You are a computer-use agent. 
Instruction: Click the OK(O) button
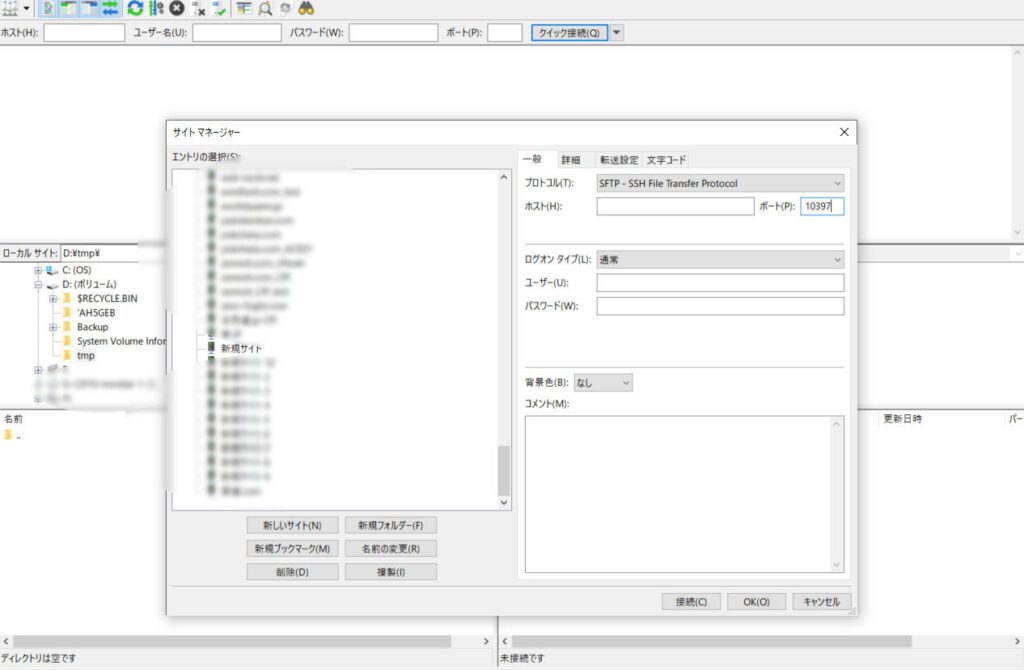coord(756,601)
